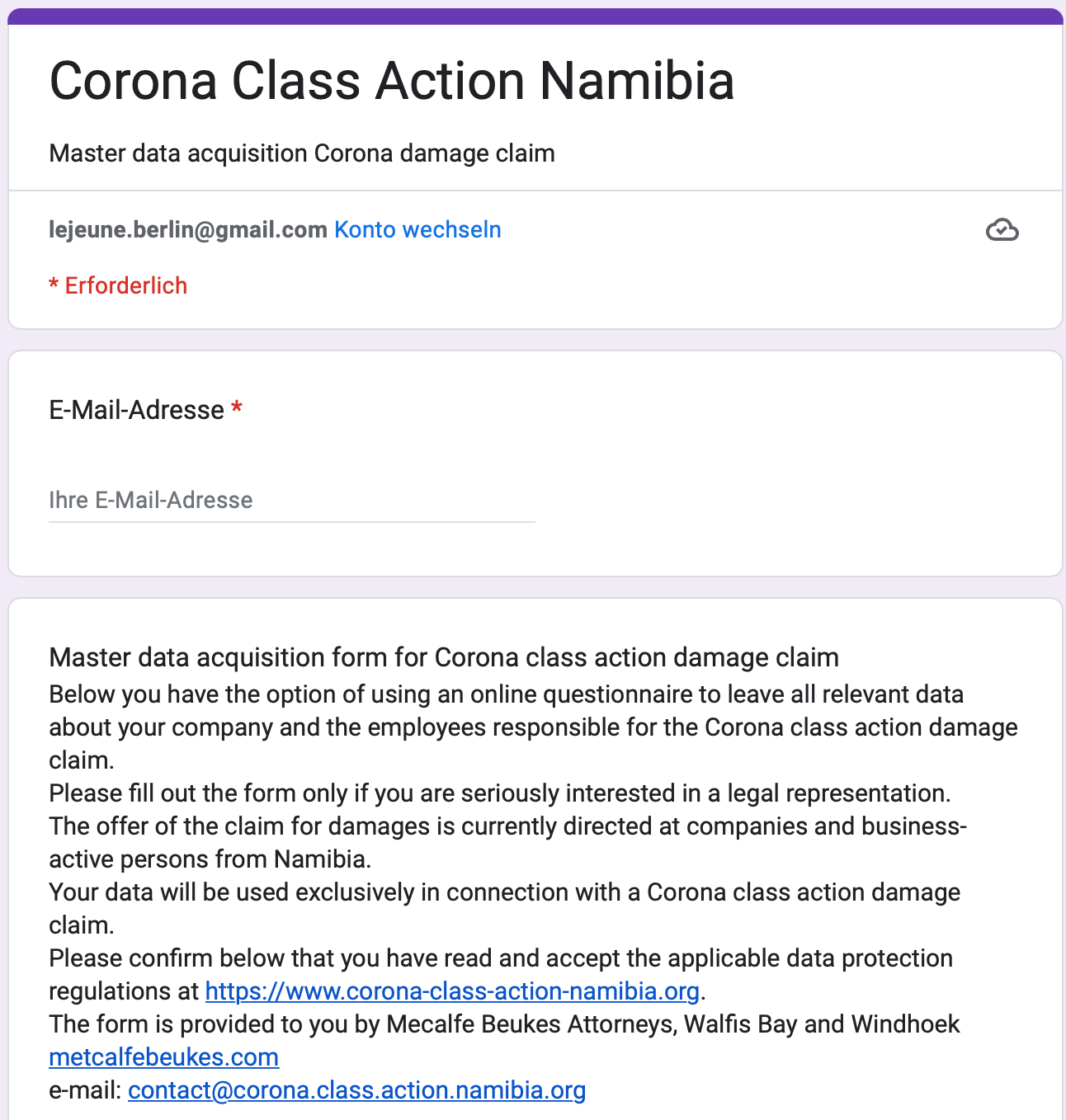Click the red Erforderlich notice
Image resolution: width=1066 pixels, height=1120 pixels.
click(118, 285)
